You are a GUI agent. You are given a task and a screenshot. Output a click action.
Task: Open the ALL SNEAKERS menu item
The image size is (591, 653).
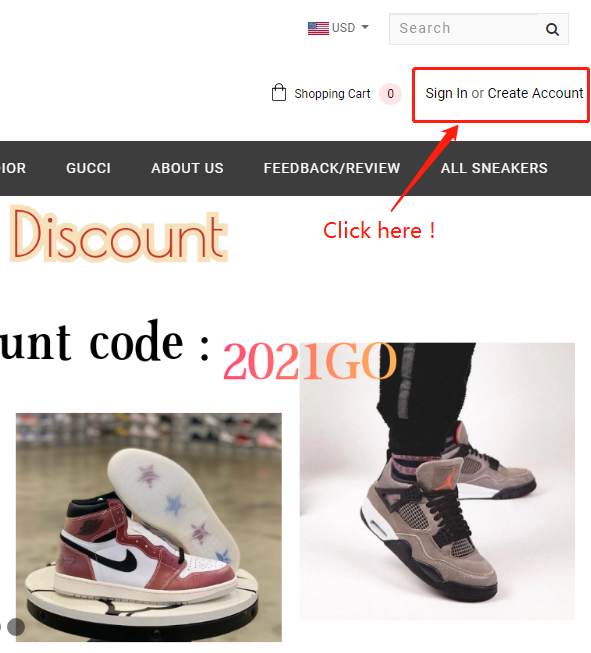494,168
